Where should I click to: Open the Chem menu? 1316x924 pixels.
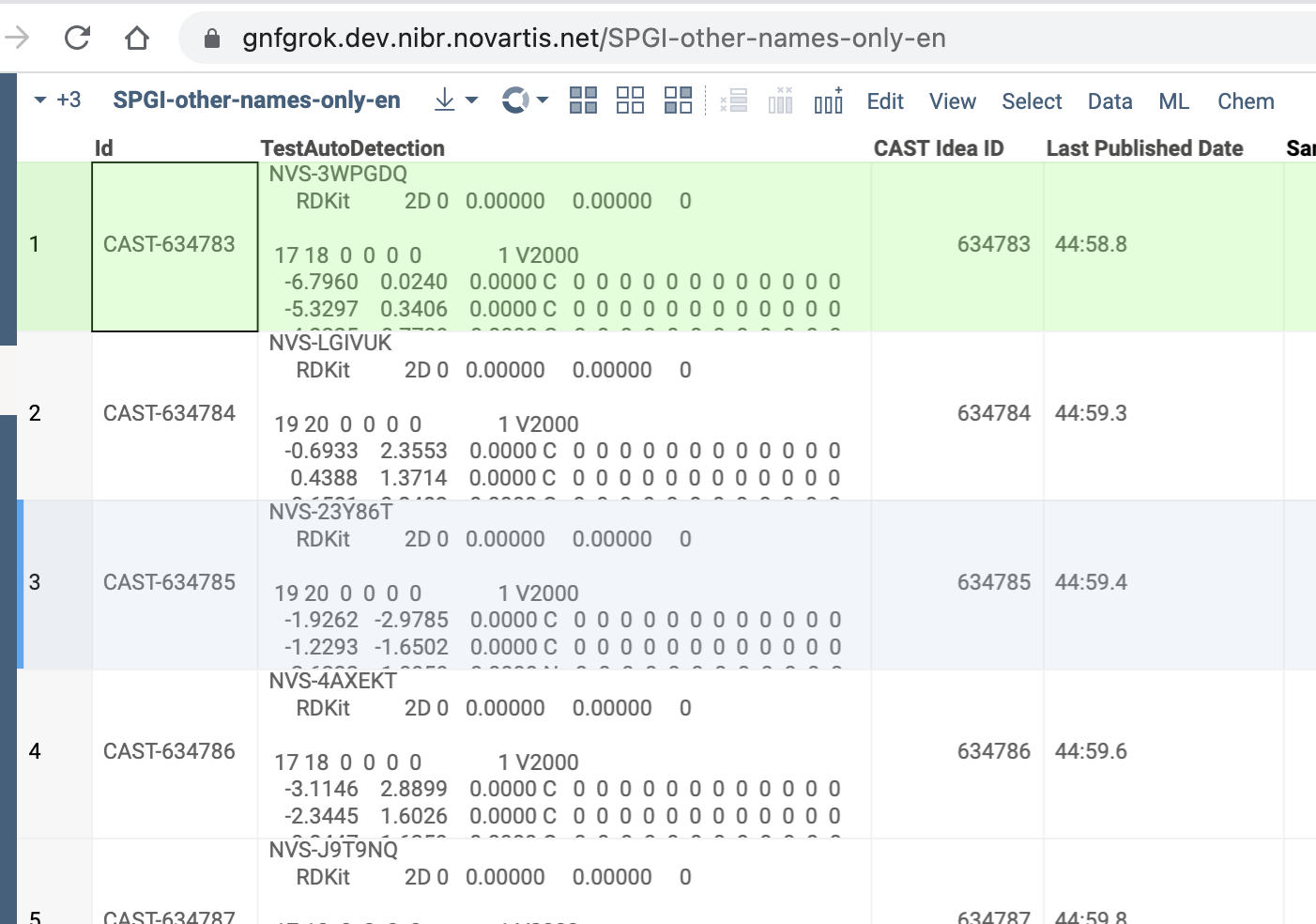[x=1246, y=100]
